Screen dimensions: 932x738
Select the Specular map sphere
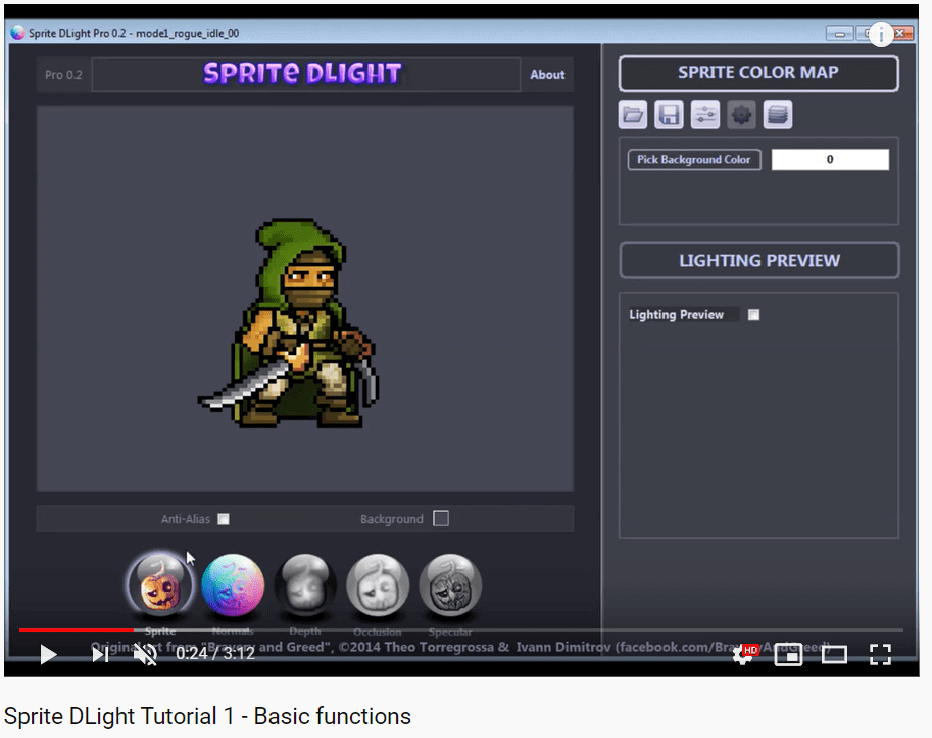click(x=451, y=585)
